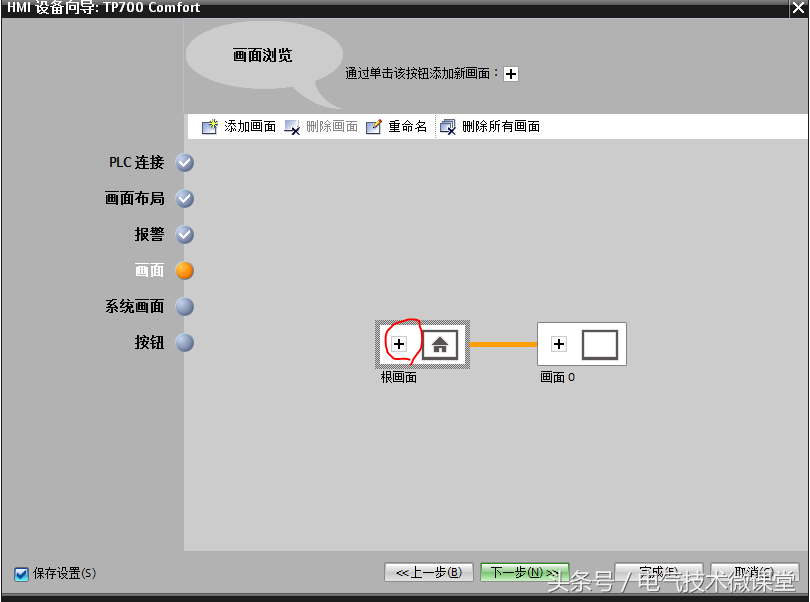810x602 pixels.
Task: Jump to the 系统画面 wizard step
Action: (134, 306)
